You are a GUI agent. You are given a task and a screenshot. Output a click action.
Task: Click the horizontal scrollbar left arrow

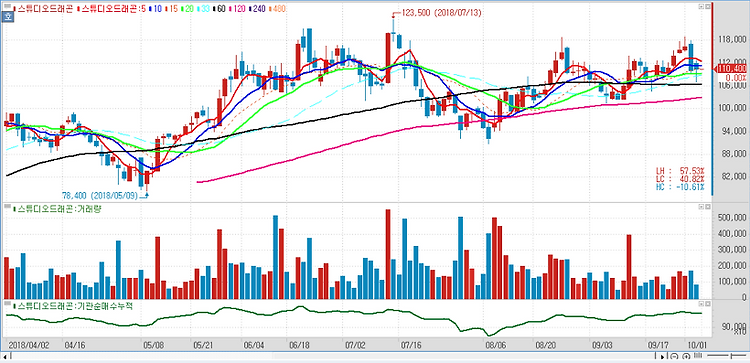tap(4, 357)
